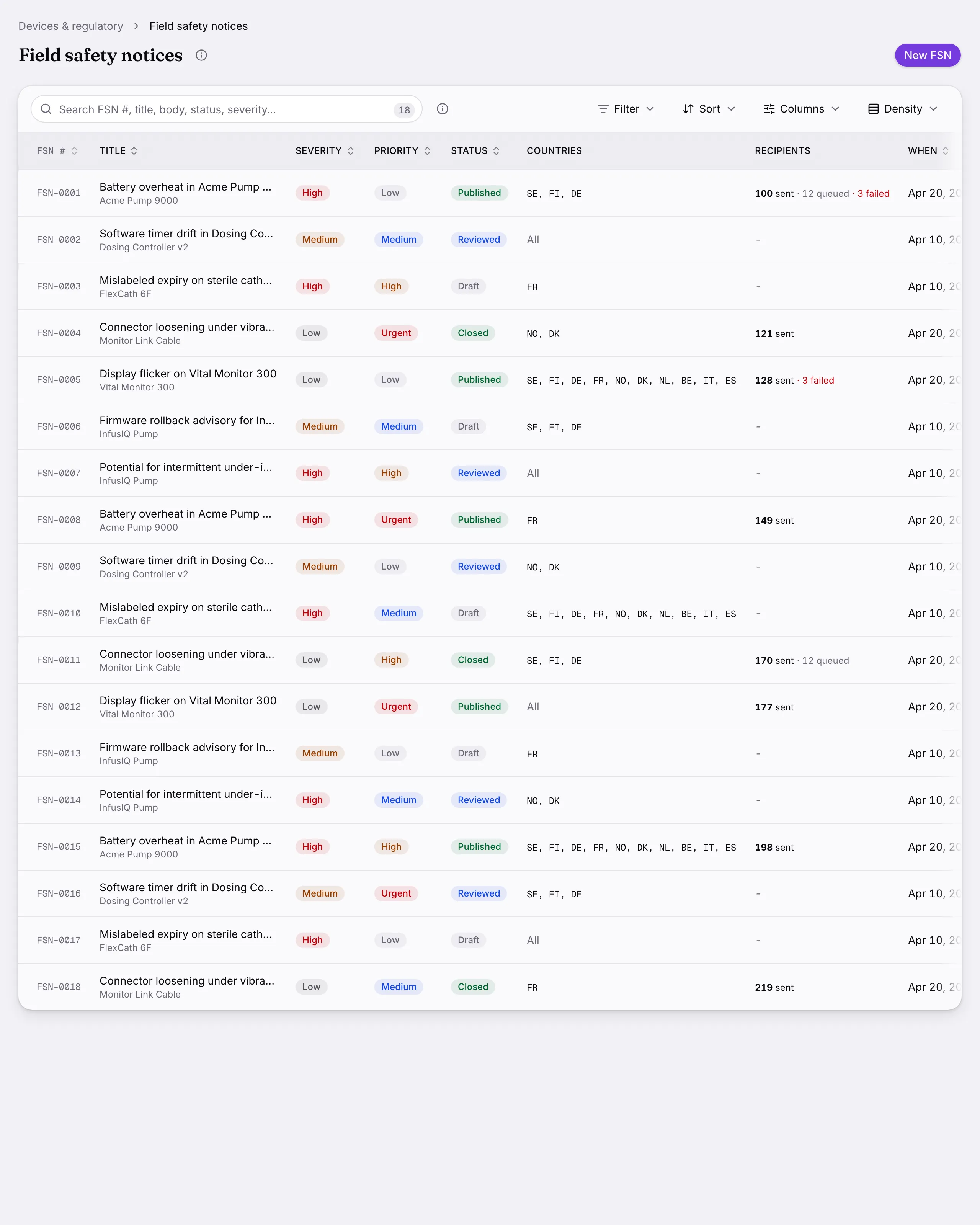Sort by Severity column arrows
The image size is (980, 1225).
coord(351,150)
